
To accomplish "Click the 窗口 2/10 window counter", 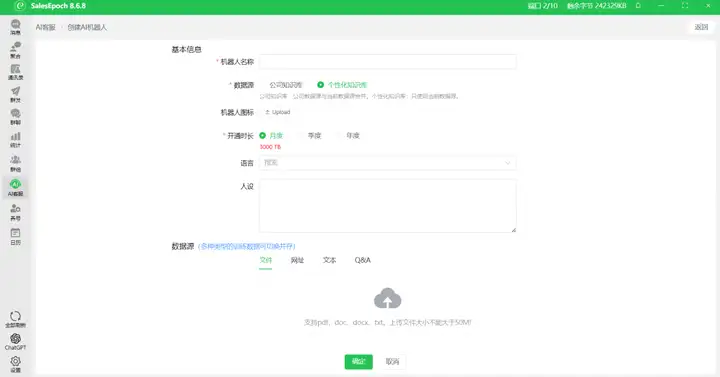I will point(542,6).
